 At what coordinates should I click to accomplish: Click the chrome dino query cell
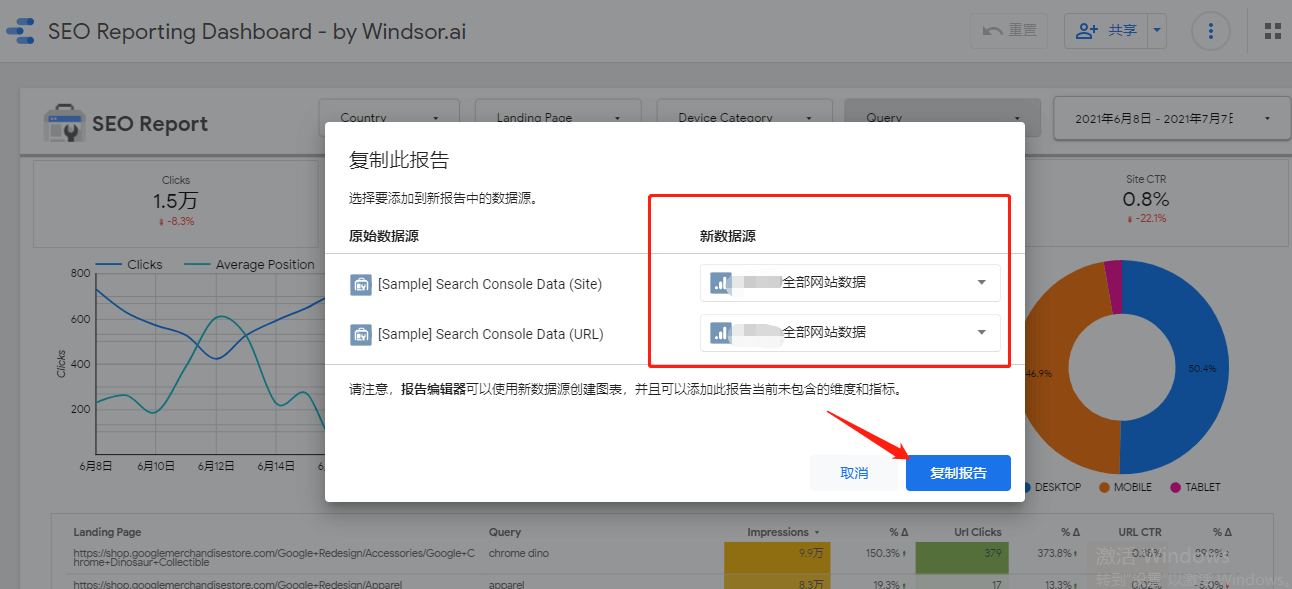[519, 553]
